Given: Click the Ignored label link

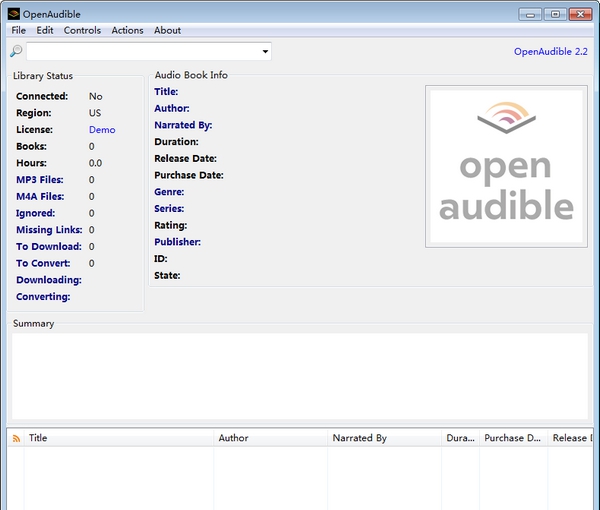Looking at the screenshot, I should point(36,213).
